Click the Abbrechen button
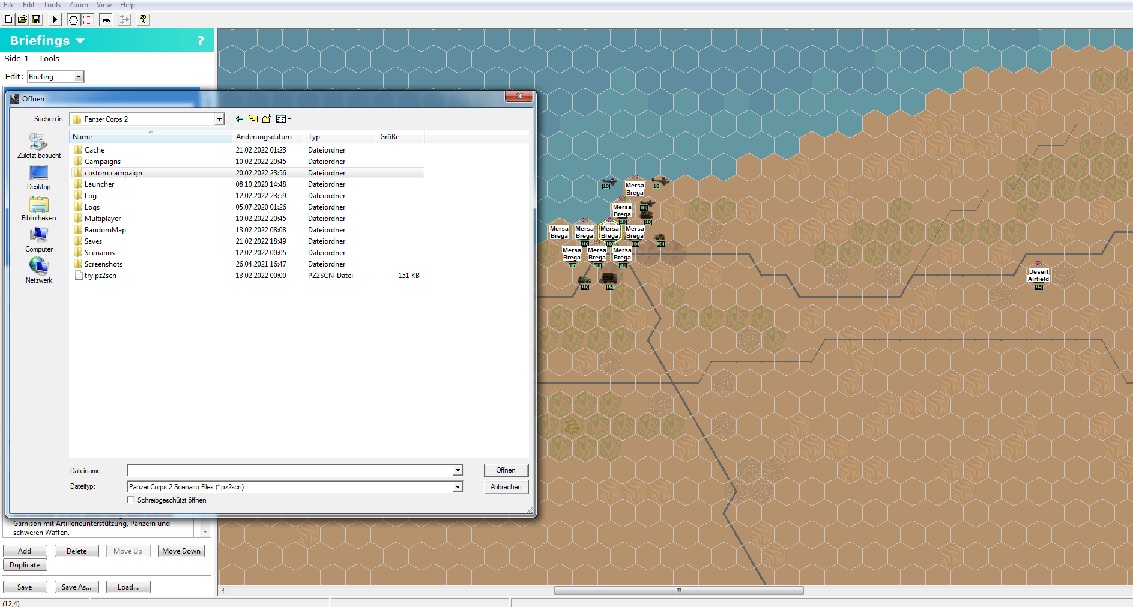 click(x=506, y=487)
